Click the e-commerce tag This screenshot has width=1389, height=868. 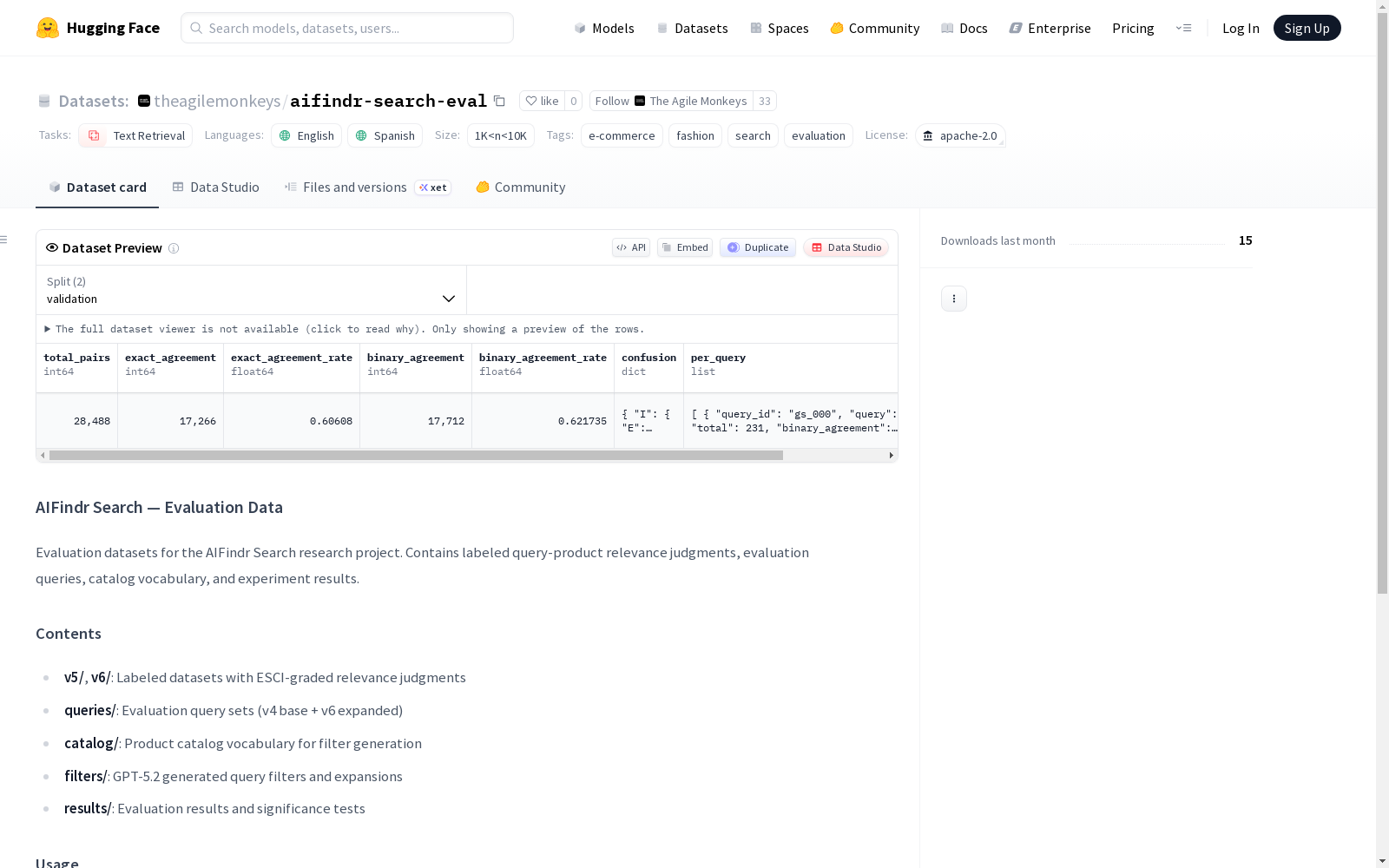[x=622, y=135]
